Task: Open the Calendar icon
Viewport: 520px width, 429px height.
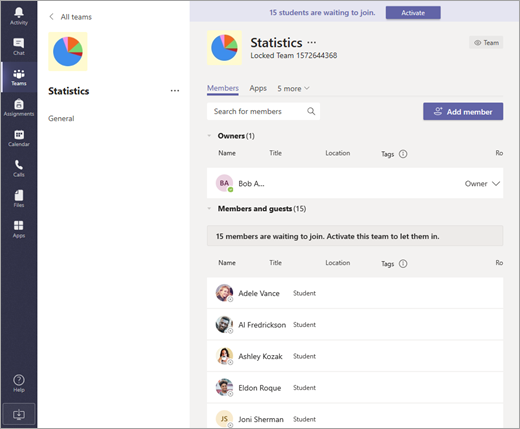Action: coord(19,135)
